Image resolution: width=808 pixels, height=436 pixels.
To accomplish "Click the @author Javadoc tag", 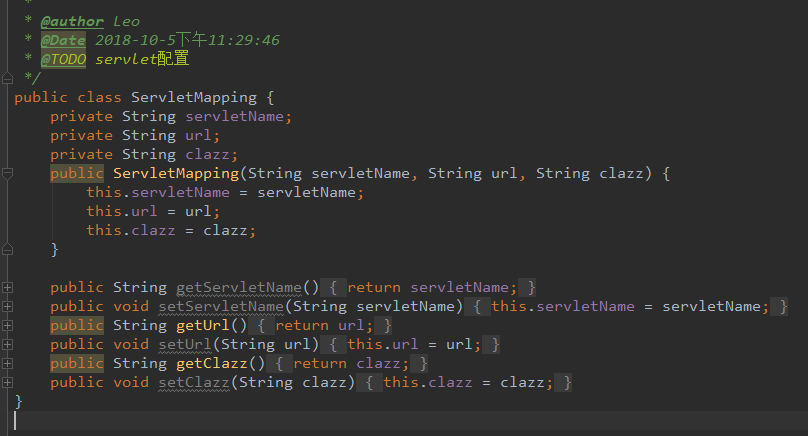I will [72, 22].
